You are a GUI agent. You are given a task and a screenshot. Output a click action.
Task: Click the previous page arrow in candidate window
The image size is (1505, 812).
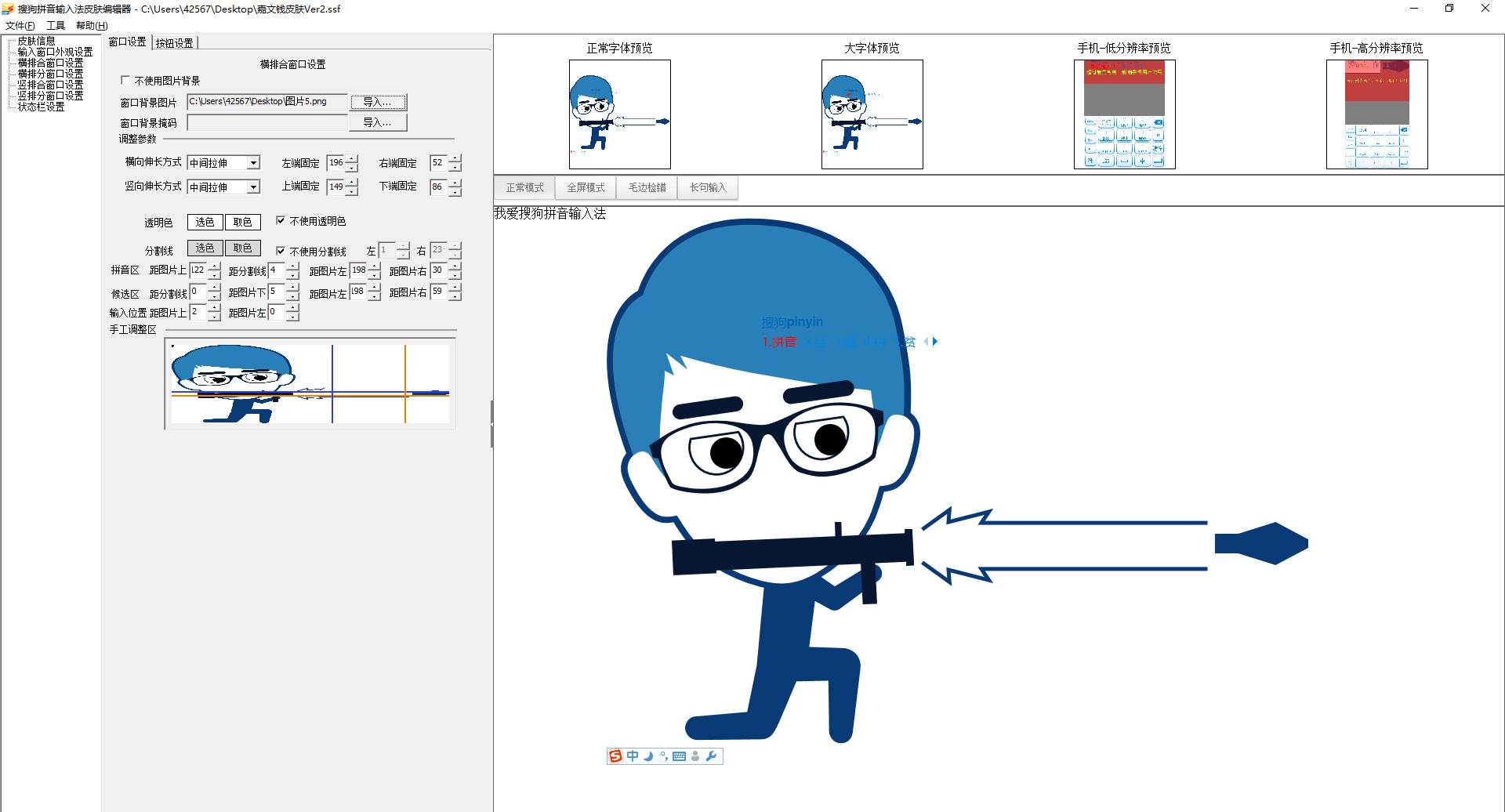click(x=926, y=342)
